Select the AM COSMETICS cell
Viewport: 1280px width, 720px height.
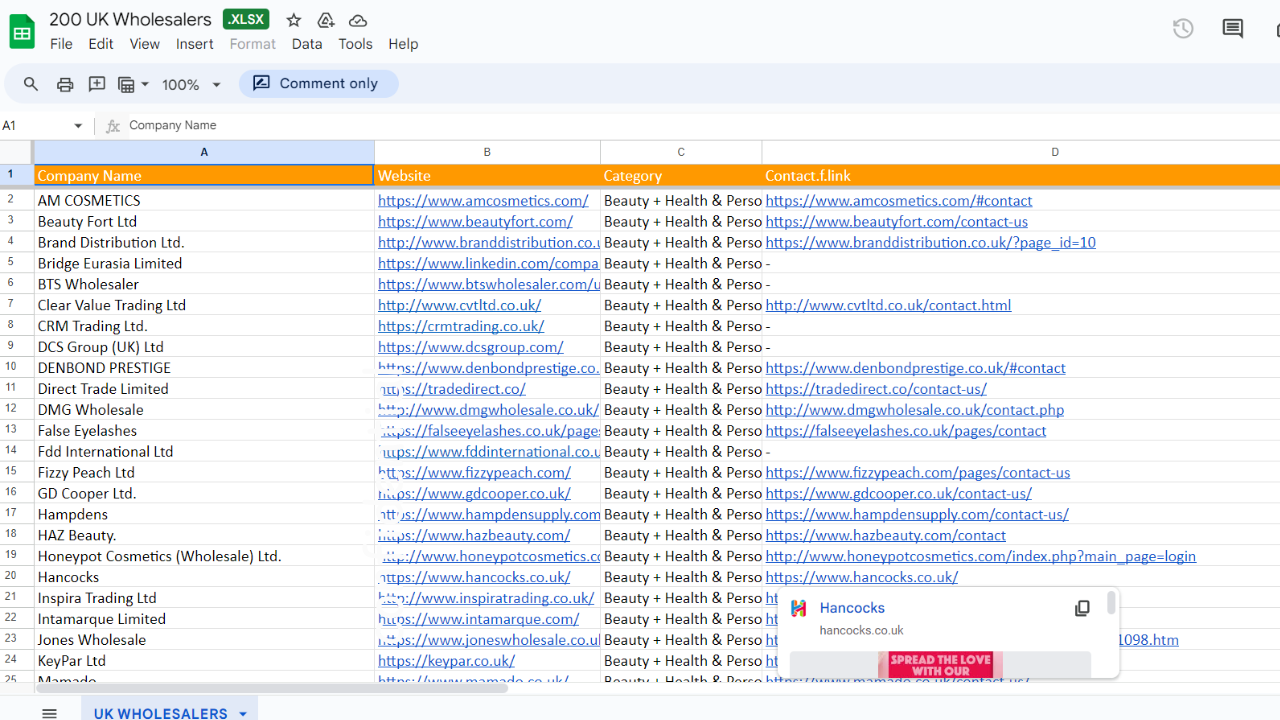pos(204,201)
